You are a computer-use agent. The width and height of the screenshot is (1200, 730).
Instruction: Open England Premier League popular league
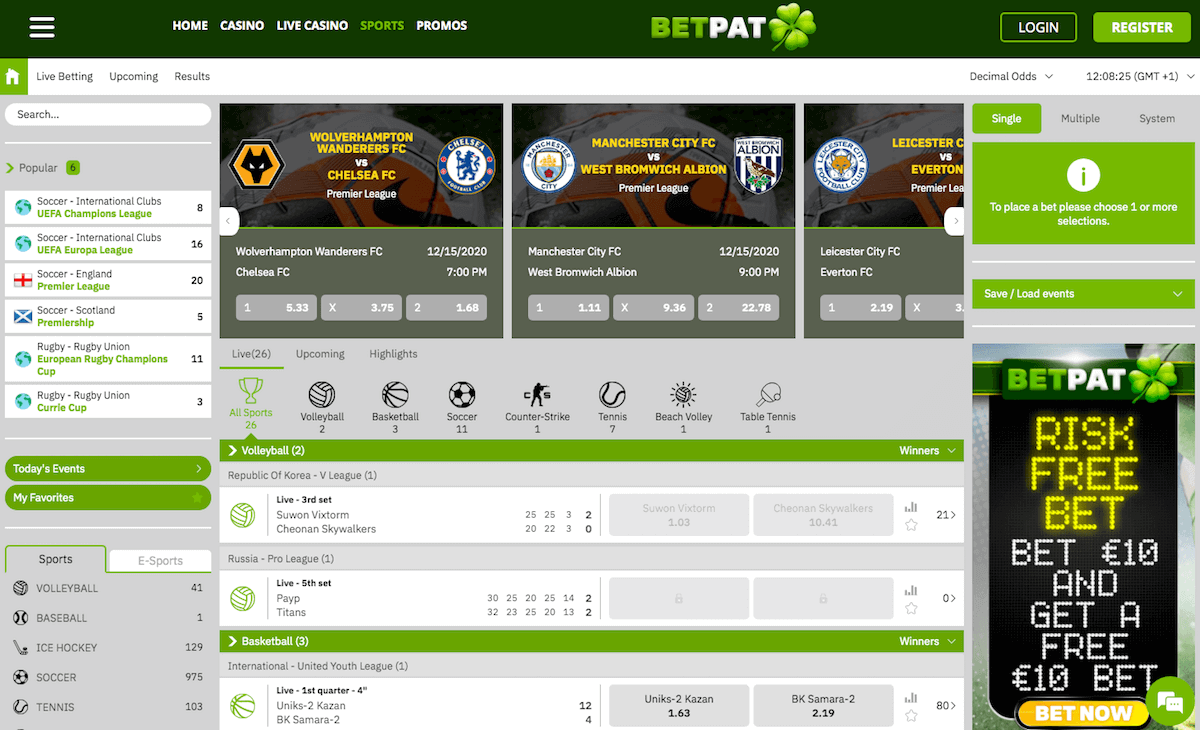click(108, 280)
